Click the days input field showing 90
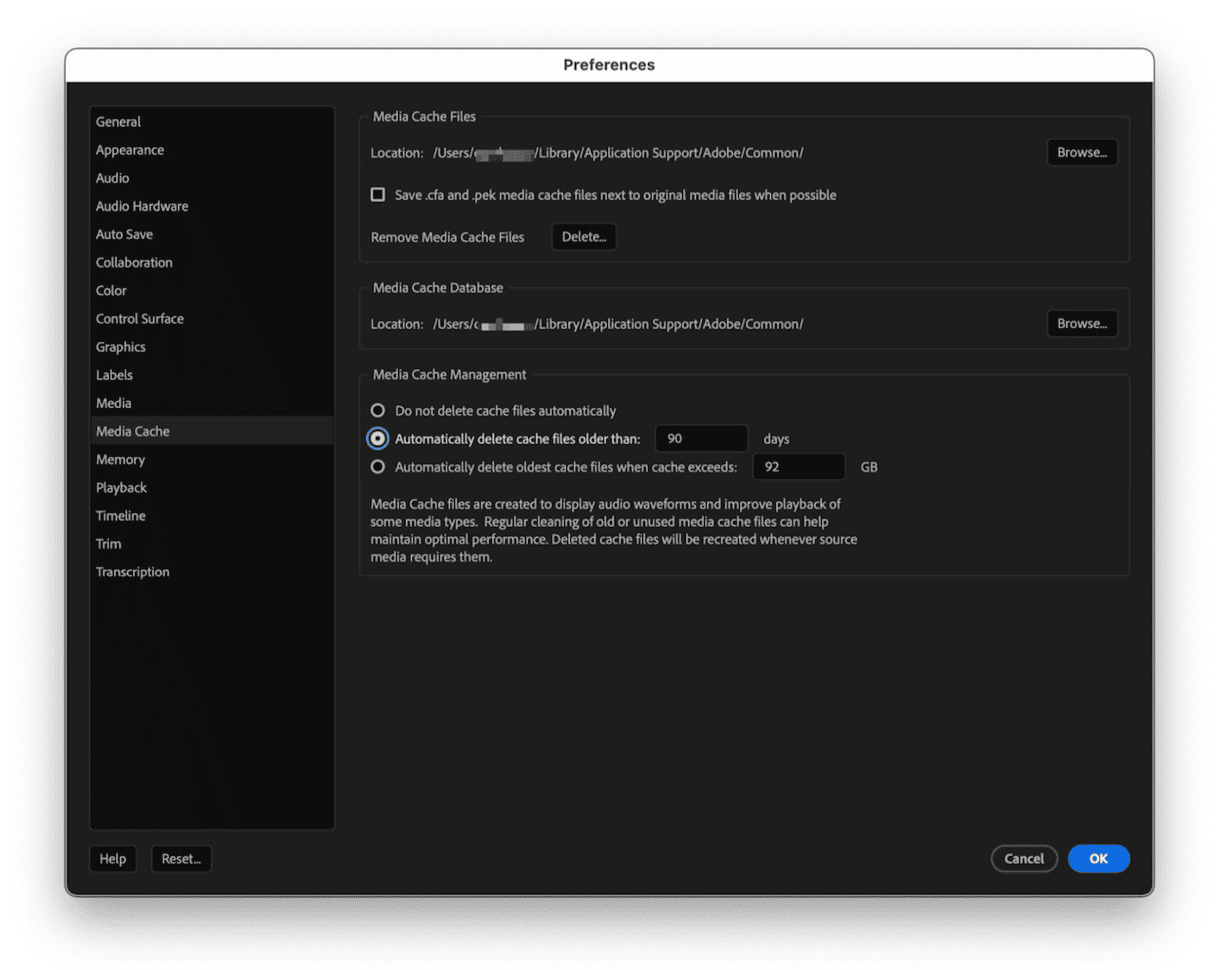 click(x=701, y=438)
